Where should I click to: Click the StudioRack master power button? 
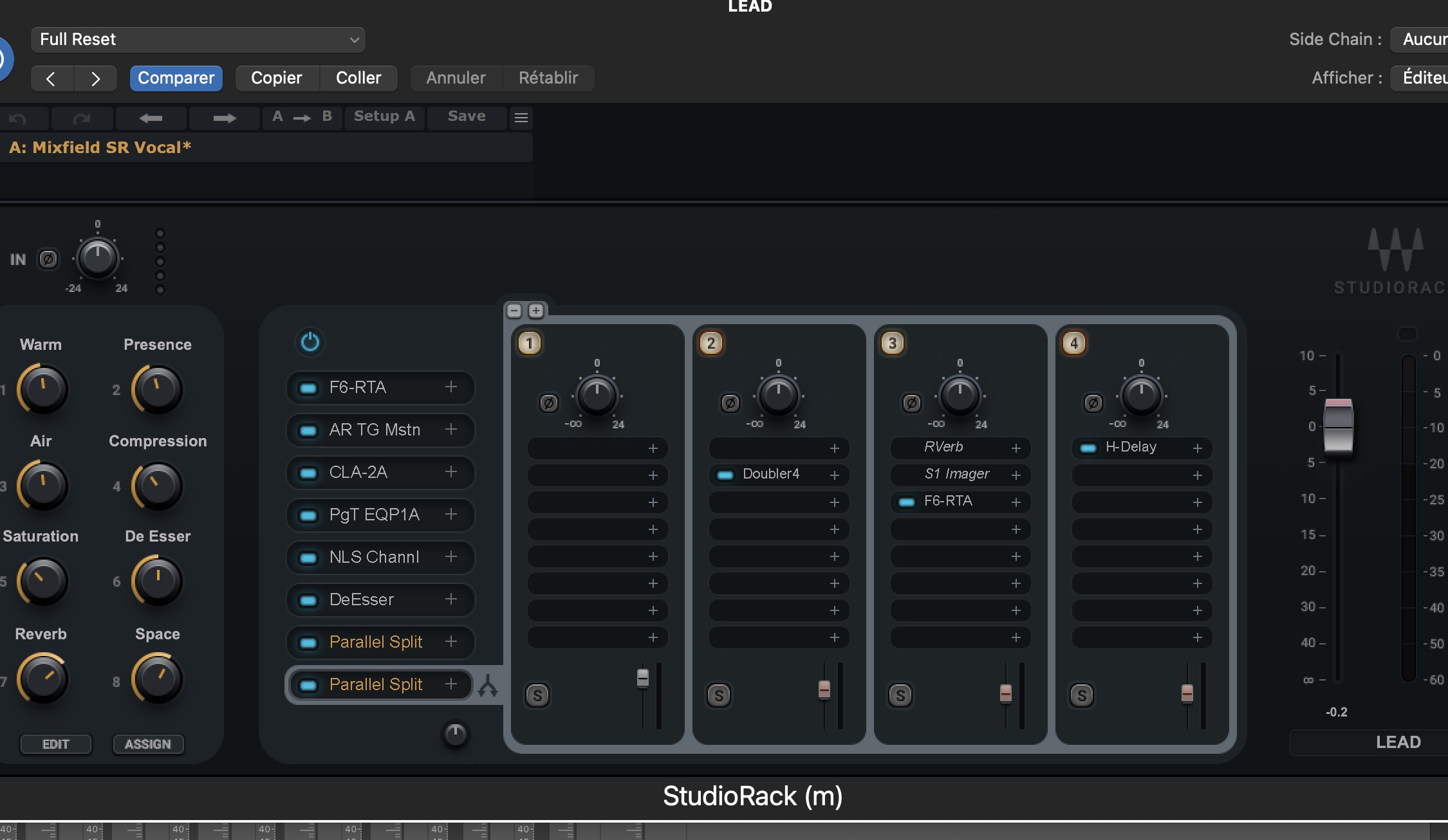tap(310, 342)
